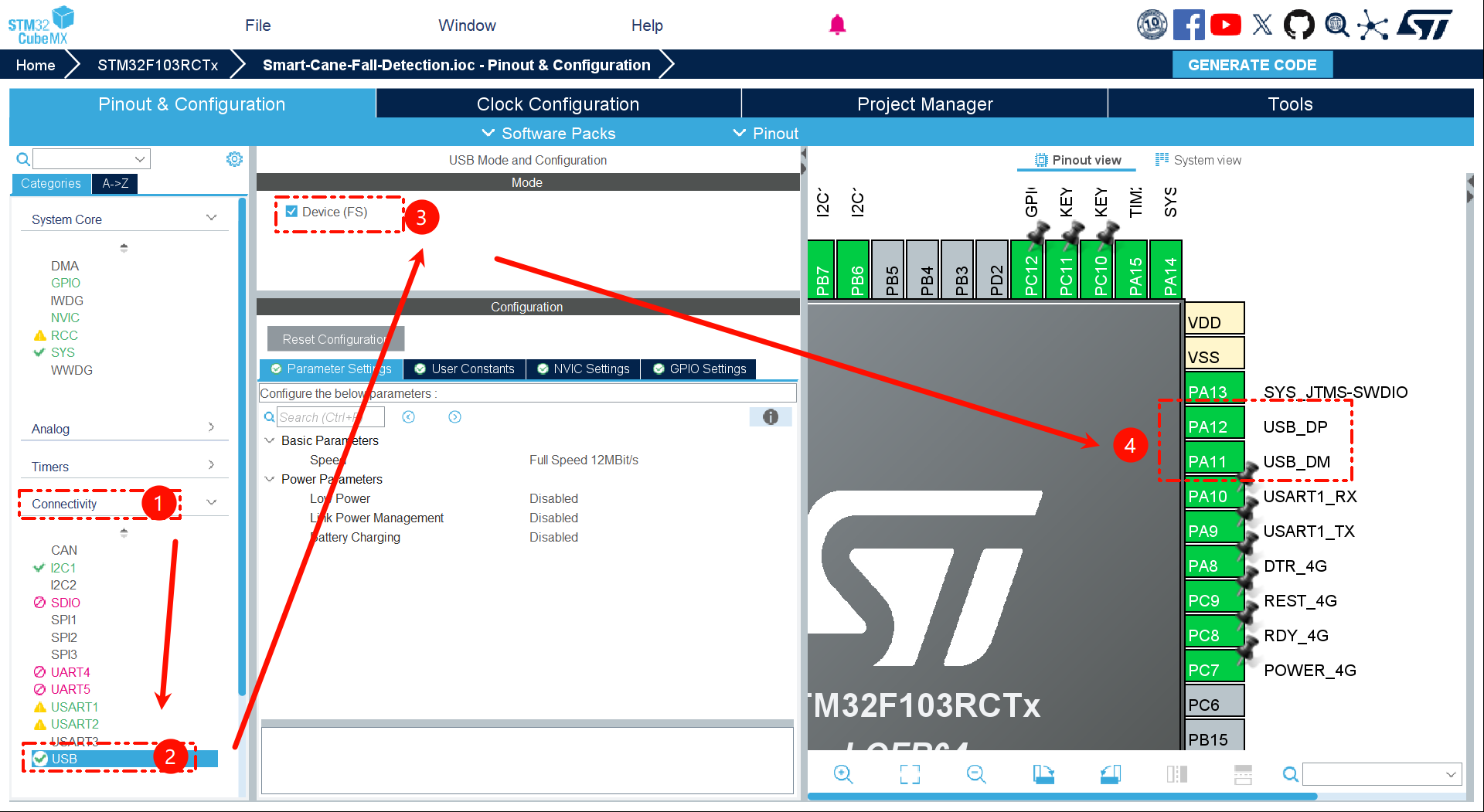Switch to System view
Viewport: 1484px width, 812px height.
(x=1198, y=160)
